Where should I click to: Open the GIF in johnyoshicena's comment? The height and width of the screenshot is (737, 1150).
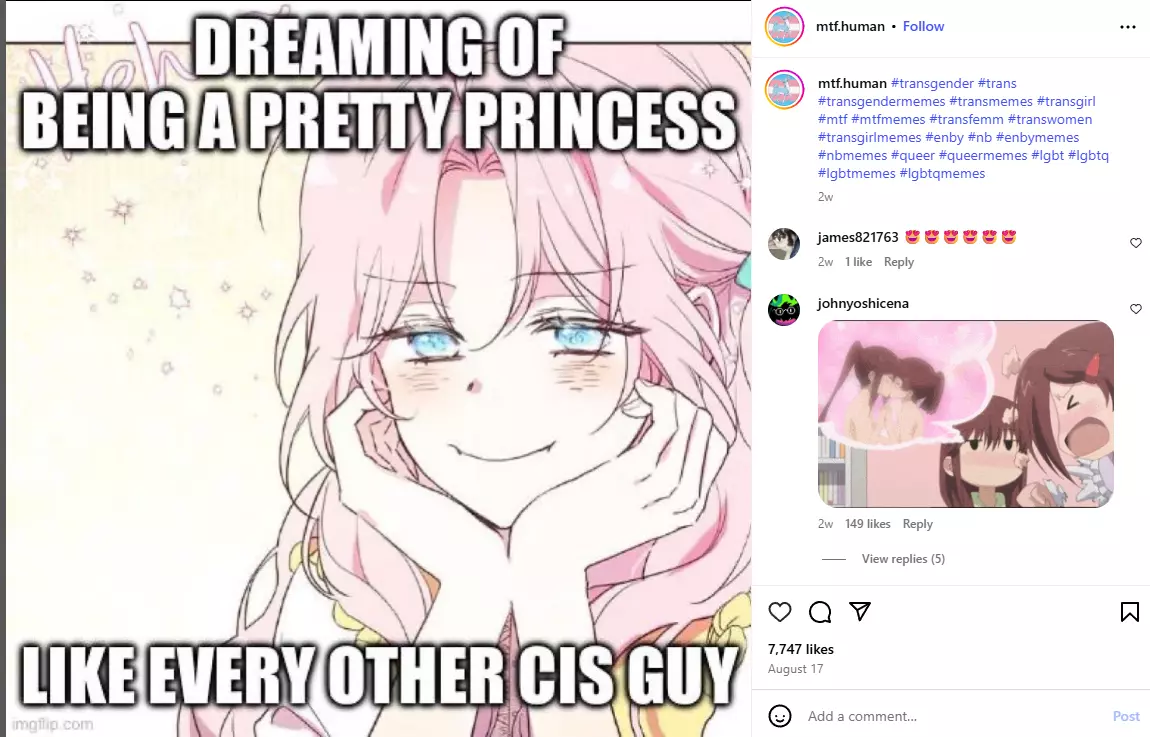pos(965,414)
